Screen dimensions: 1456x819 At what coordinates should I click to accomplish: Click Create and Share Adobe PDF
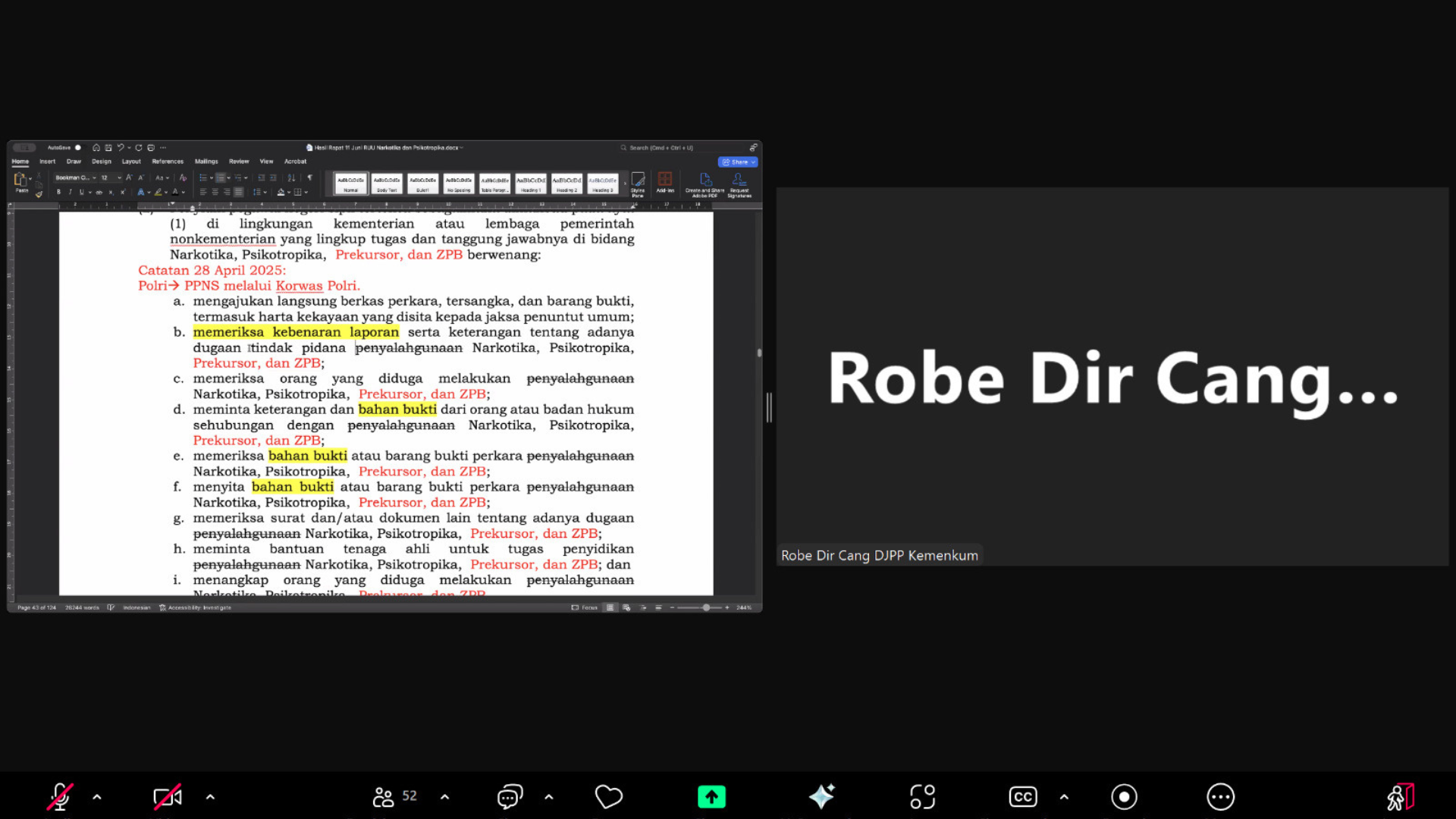704,184
